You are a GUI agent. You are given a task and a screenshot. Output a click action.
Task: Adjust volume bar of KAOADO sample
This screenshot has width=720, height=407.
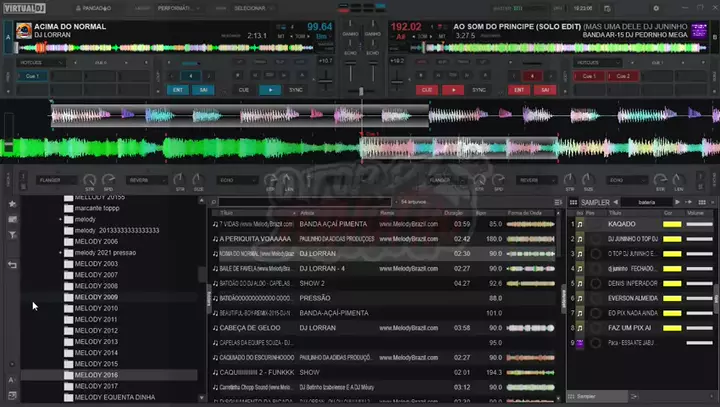point(699,224)
